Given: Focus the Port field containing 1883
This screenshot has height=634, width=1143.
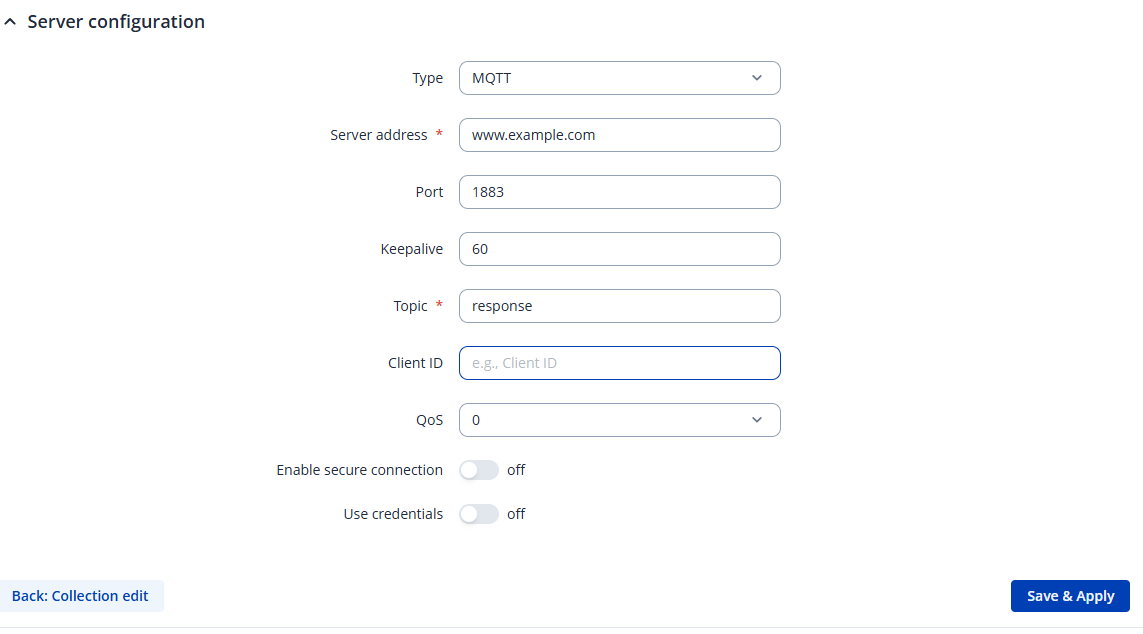Looking at the screenshot, I should click(x=619, y=192).
